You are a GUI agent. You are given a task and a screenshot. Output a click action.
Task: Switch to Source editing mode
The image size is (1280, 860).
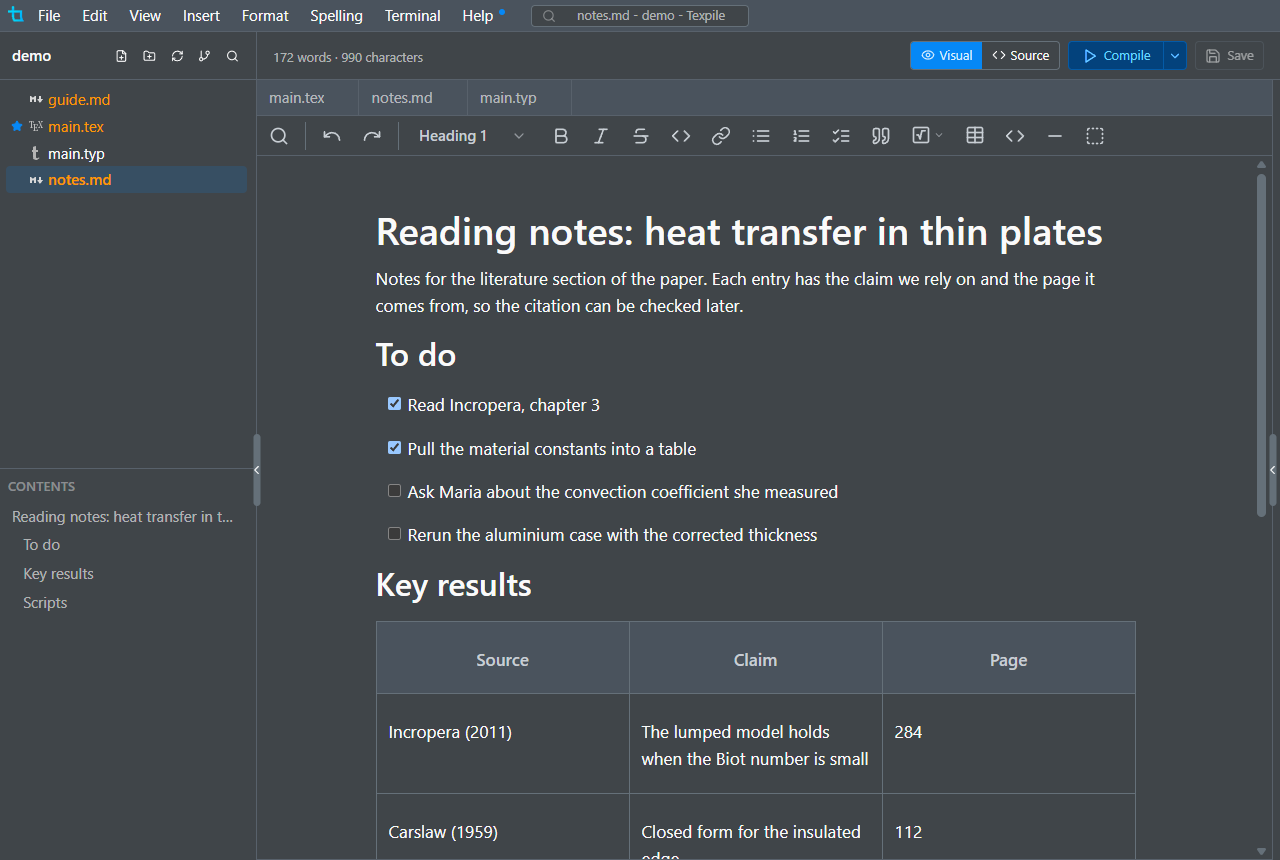(1021, 56)
